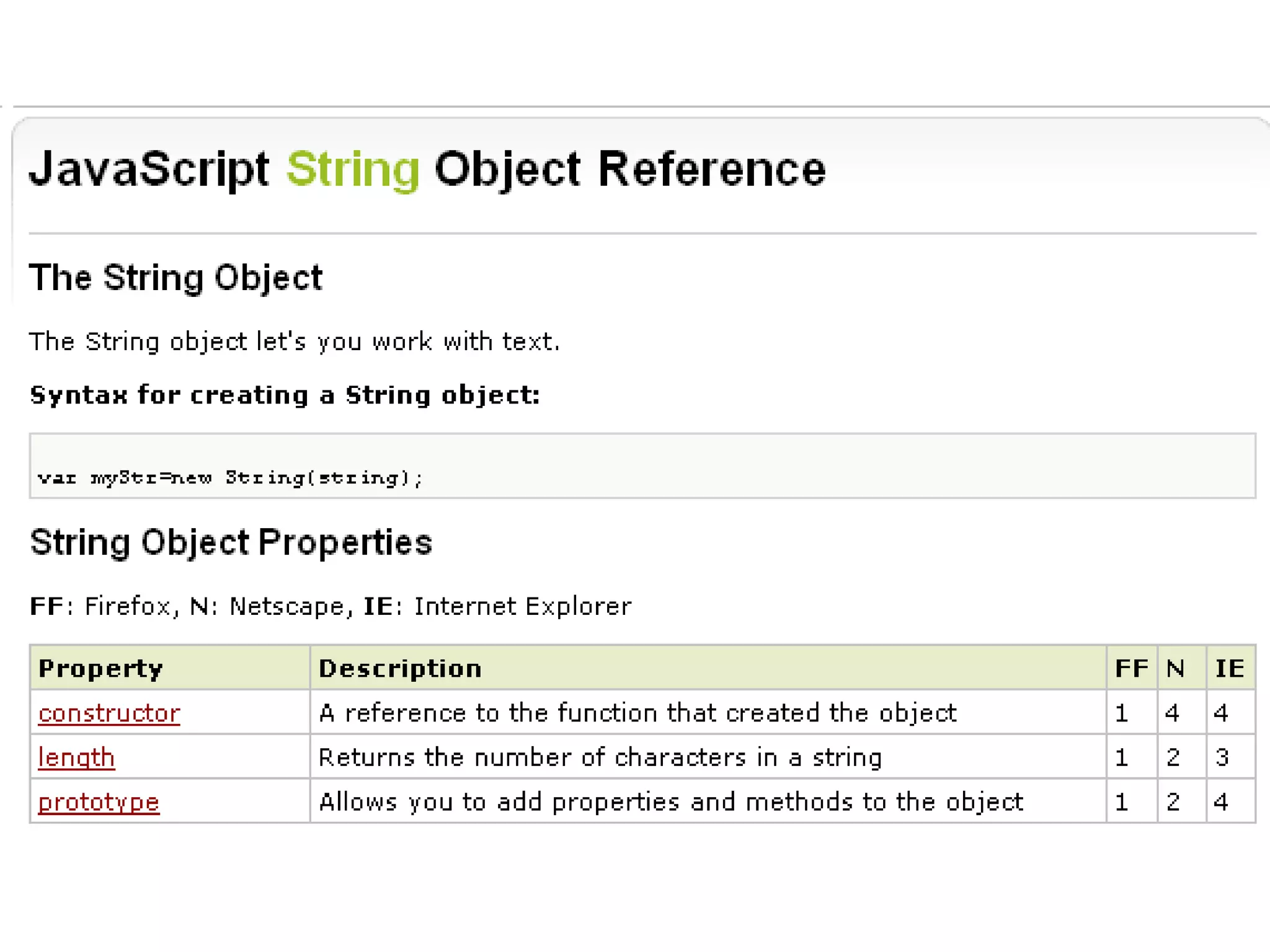Click the IE column header

(1229, 668)
